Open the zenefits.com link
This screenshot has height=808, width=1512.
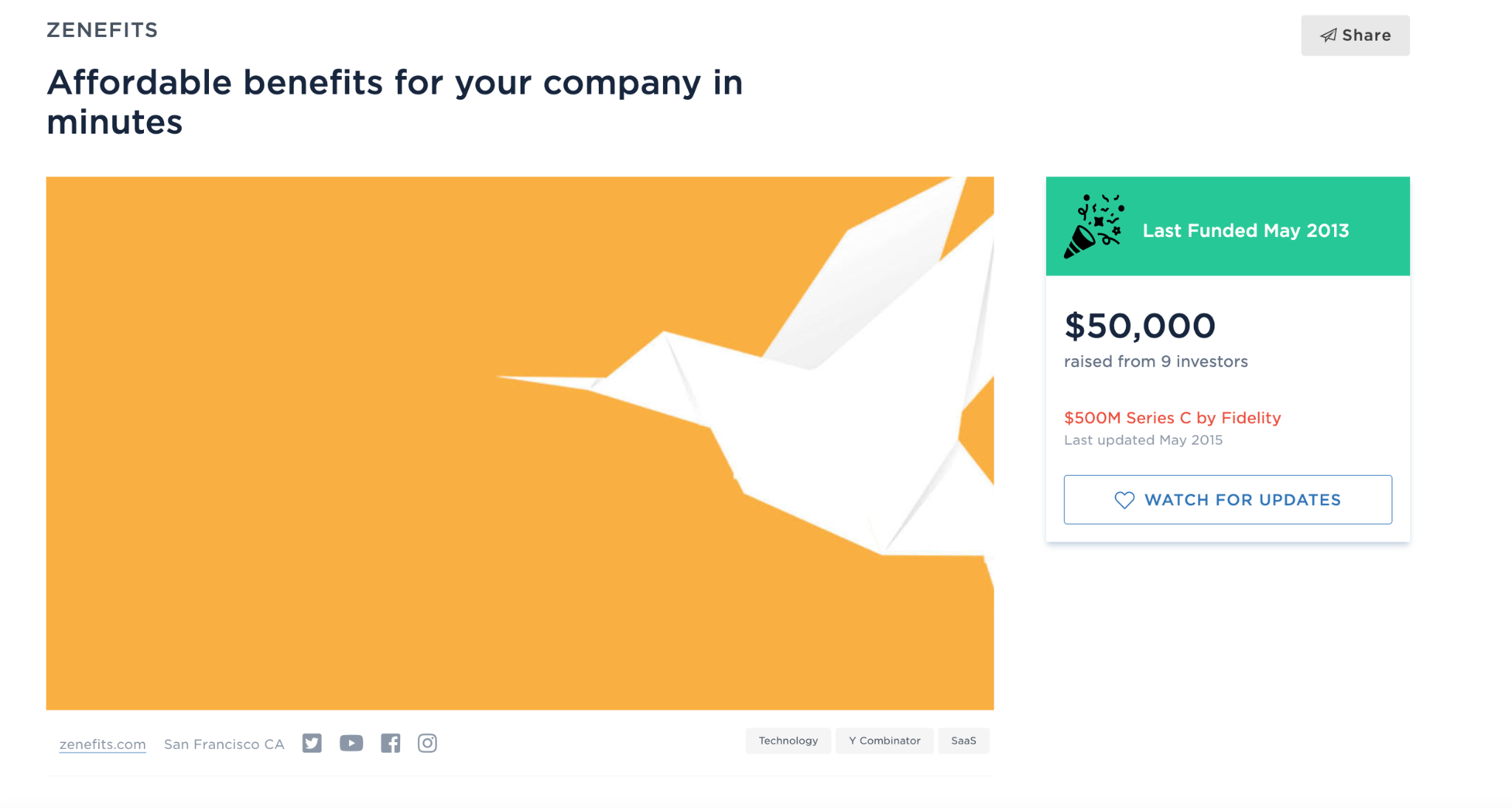tap(103, 744)
